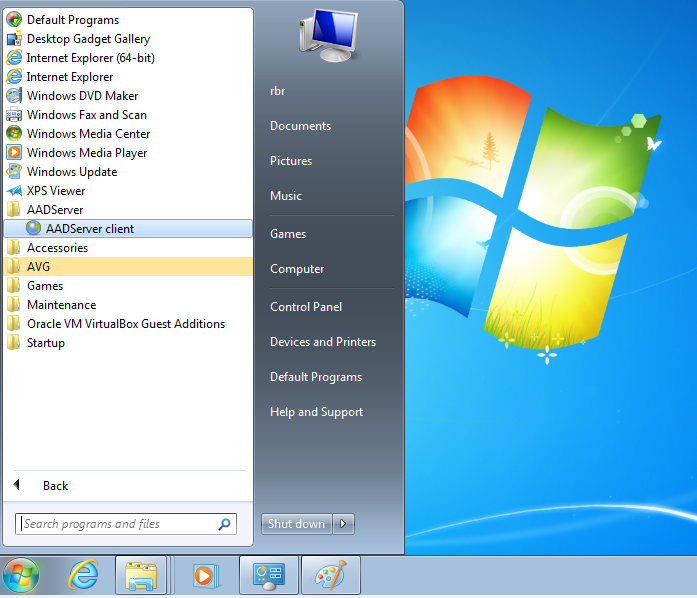Launch AADServer client from the programs list
This screenshot has width=697, height=598.
click(89, 229)
